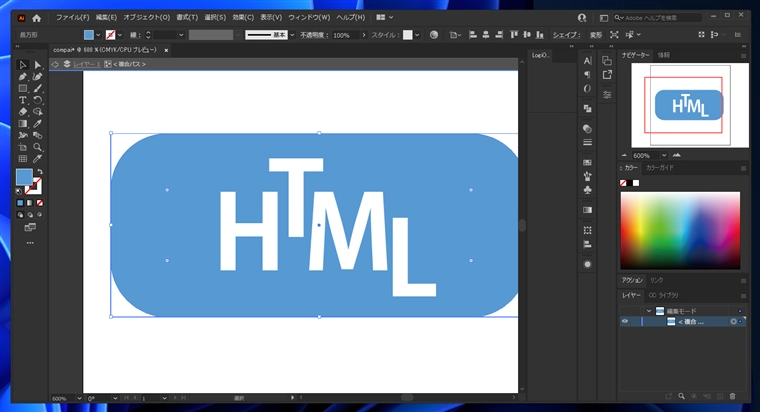Click the Transform button
The image size is (760, 412).
click(x=596, y=35)
